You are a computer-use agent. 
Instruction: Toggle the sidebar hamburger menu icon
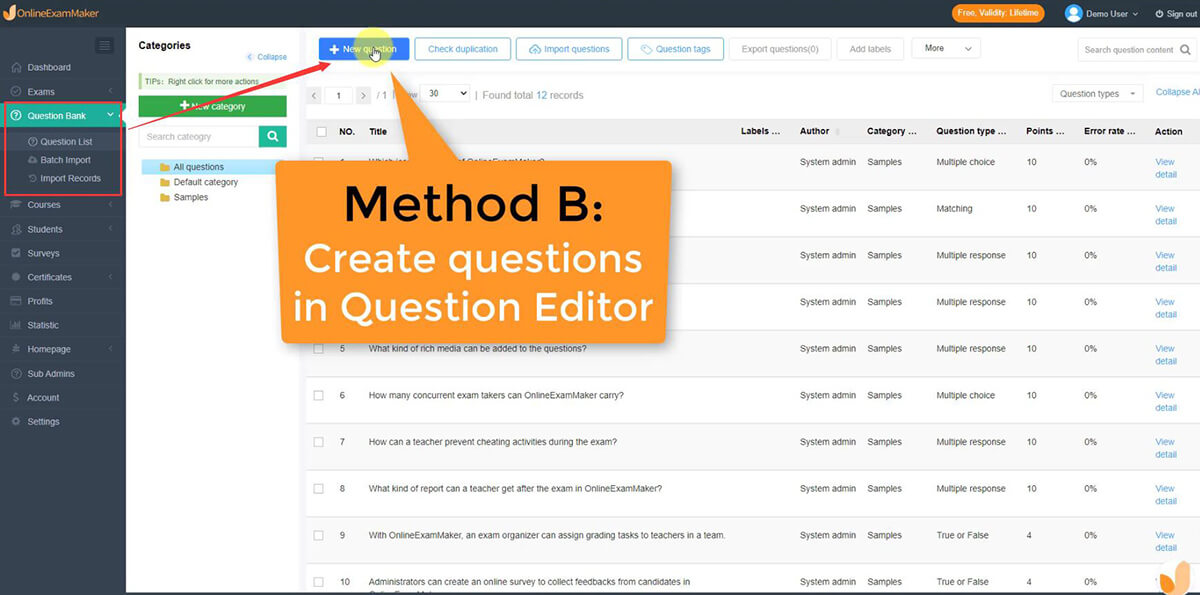click(104, 45)
